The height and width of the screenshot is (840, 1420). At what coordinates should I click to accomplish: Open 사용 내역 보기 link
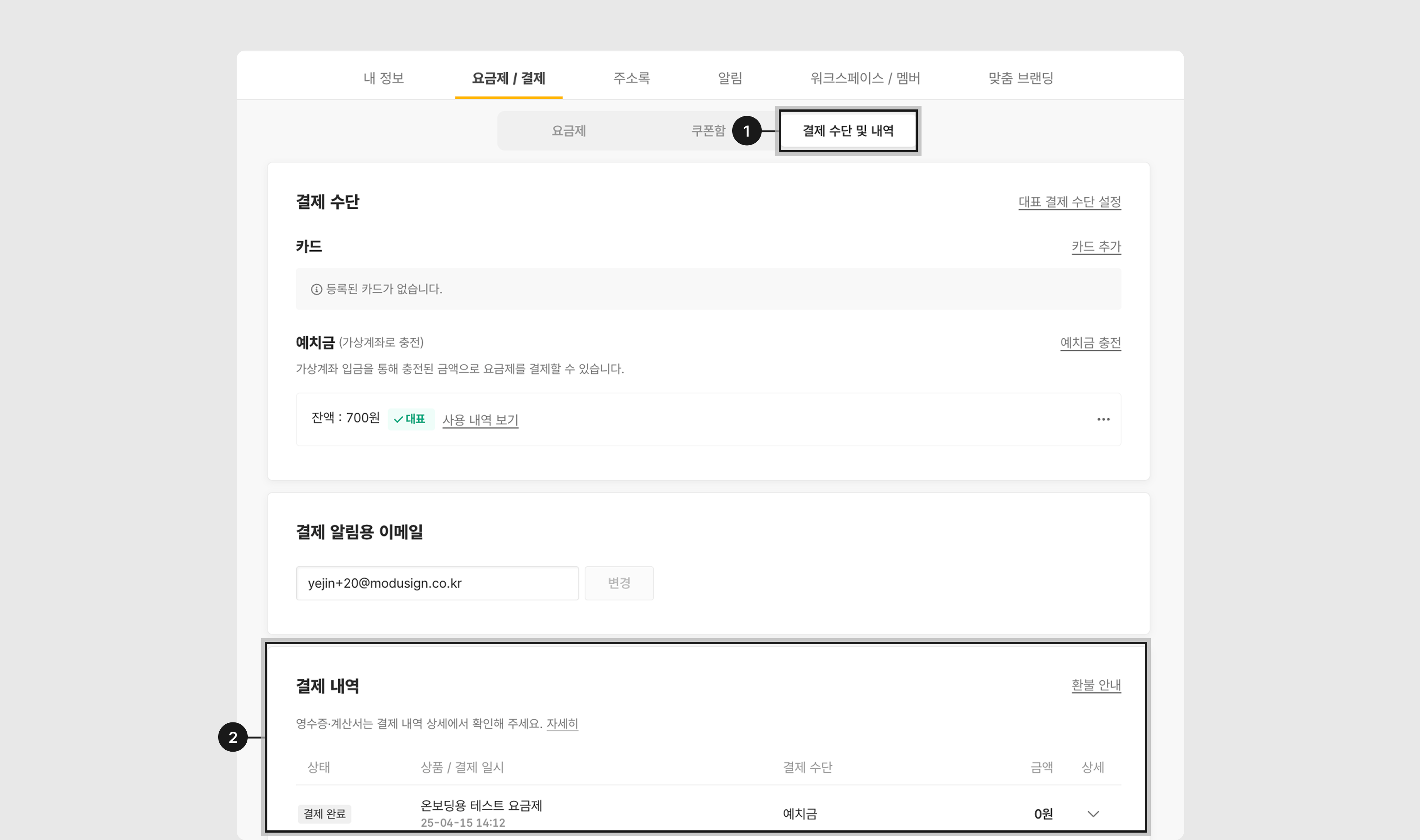[x=480, y=420]
